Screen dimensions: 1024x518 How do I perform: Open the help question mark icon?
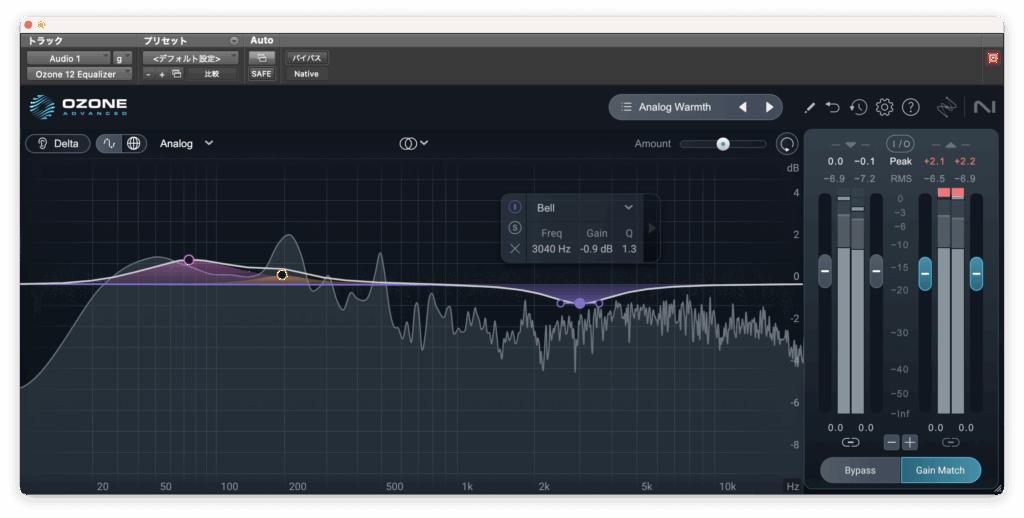[x=910, y=107]
